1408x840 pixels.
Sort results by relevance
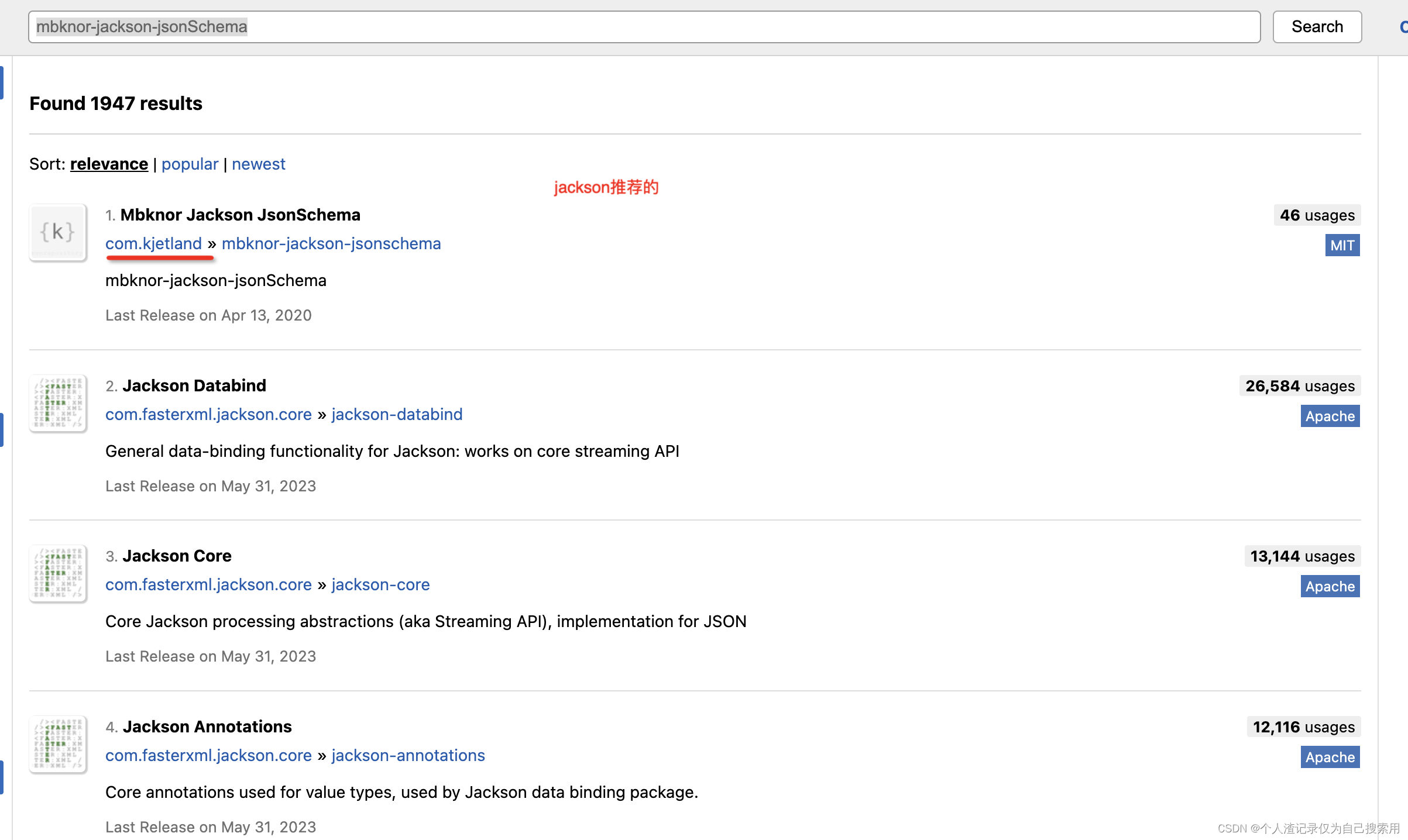(109, 164)
